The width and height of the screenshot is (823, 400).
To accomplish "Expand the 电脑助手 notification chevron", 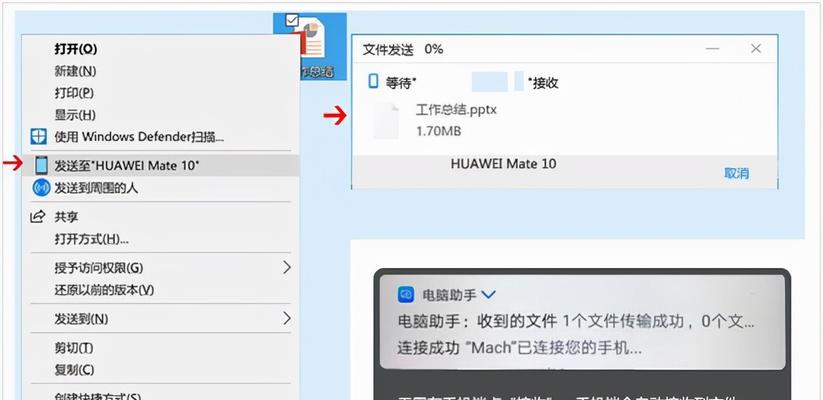I will (x=488, y=295).
